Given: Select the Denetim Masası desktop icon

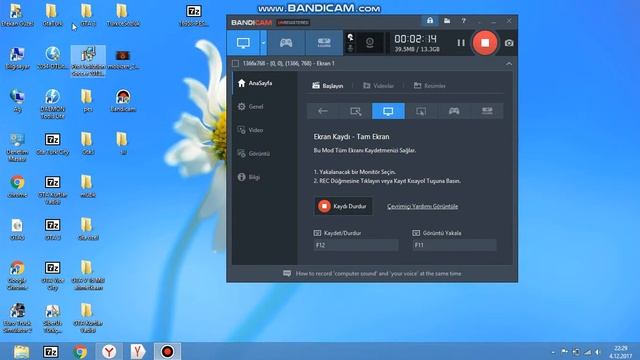Looking at the screenshot, I should click(17, 147).
